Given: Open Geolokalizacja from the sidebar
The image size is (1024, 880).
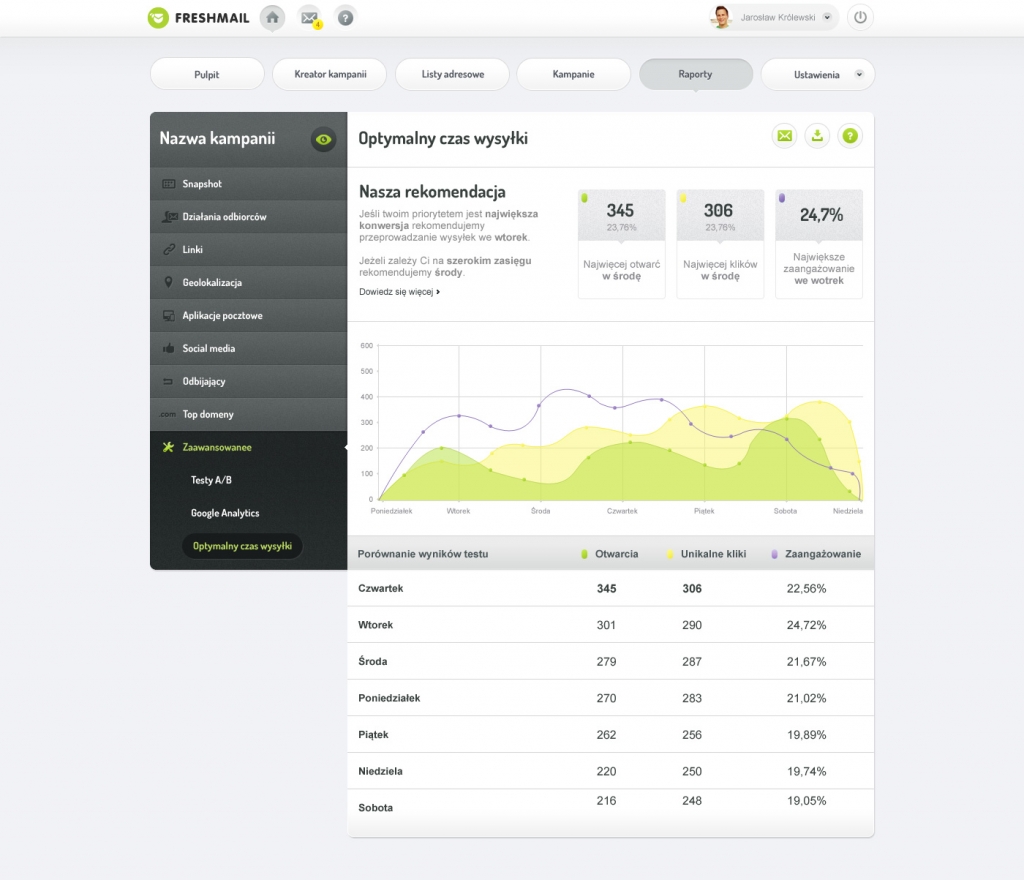Looking at the screenshot, I should click(x=212, y=283).
